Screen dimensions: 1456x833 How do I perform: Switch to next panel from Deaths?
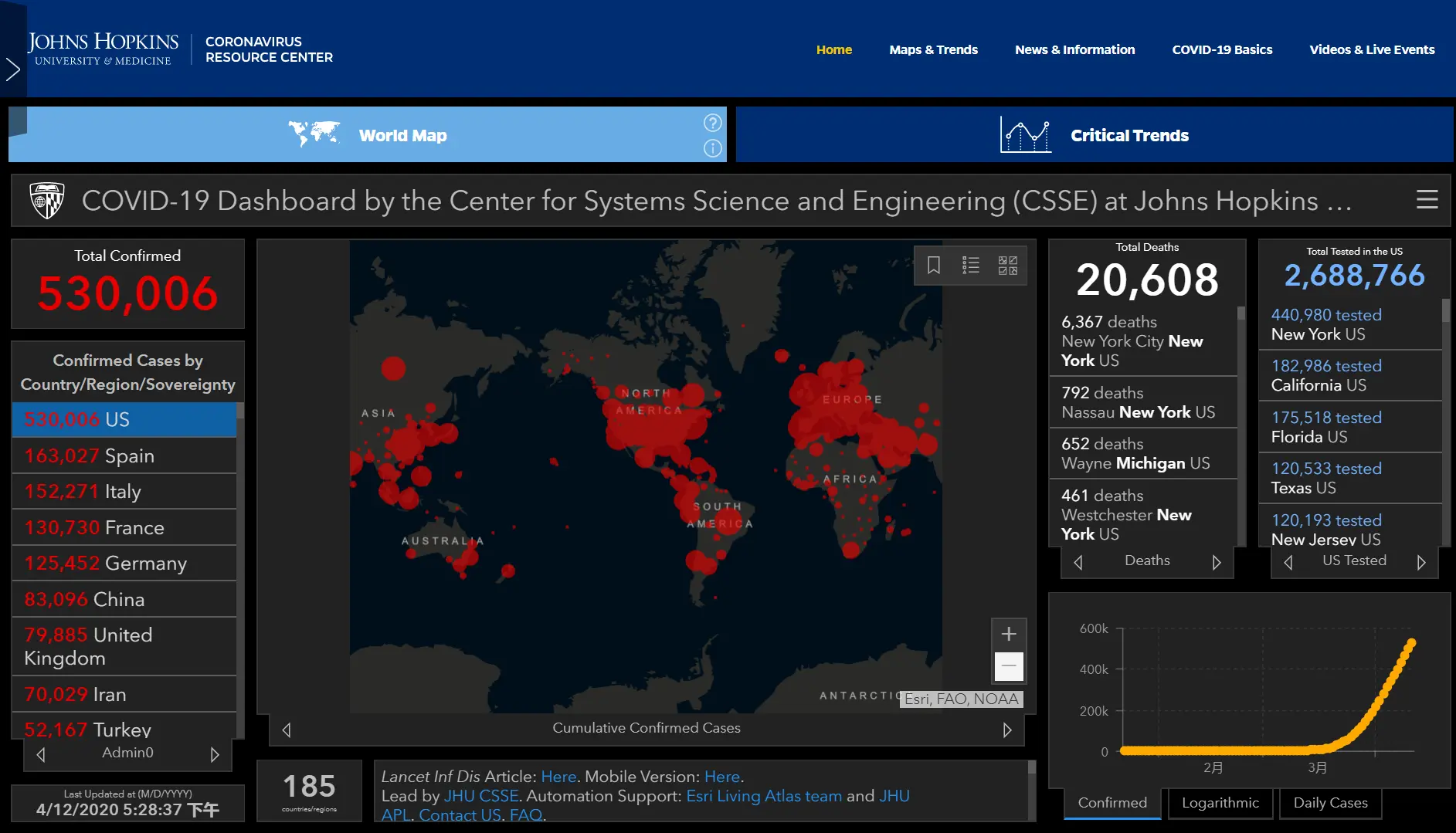(1217, 562)
